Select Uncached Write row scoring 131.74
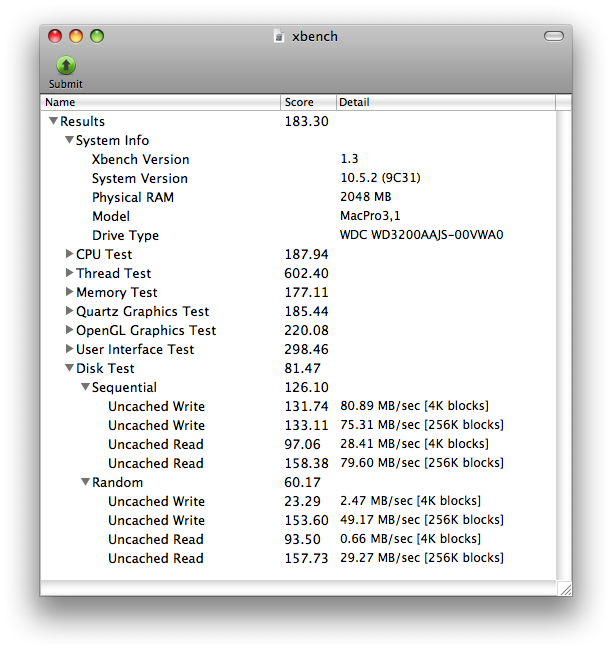This screenshot has width=612, height=651. coord(298,406)
